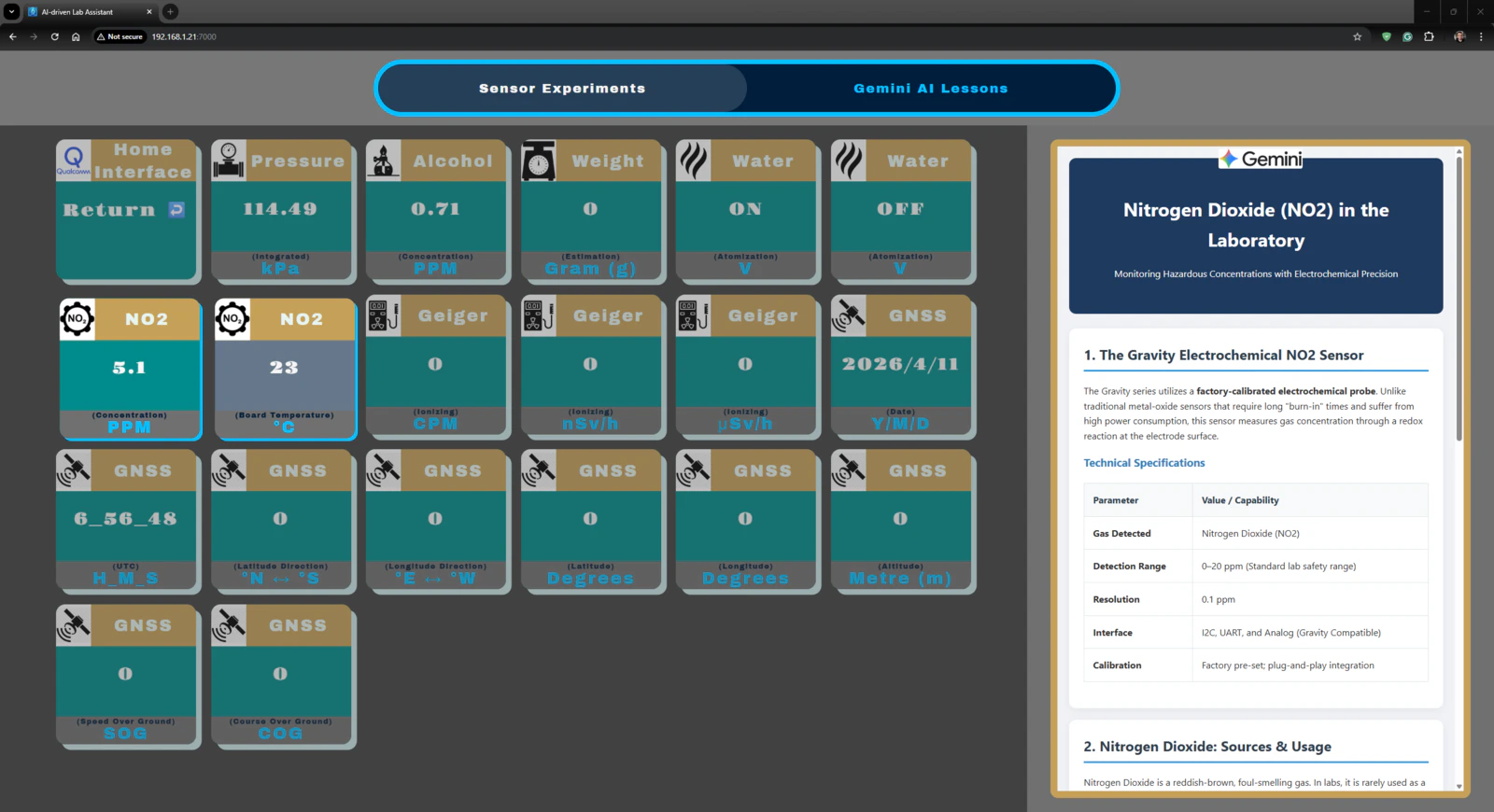Image resolution: width=1494 pixels, height=812 pixels.
Task: Toggle the Water atomization ON card
Action: [746, 211]
